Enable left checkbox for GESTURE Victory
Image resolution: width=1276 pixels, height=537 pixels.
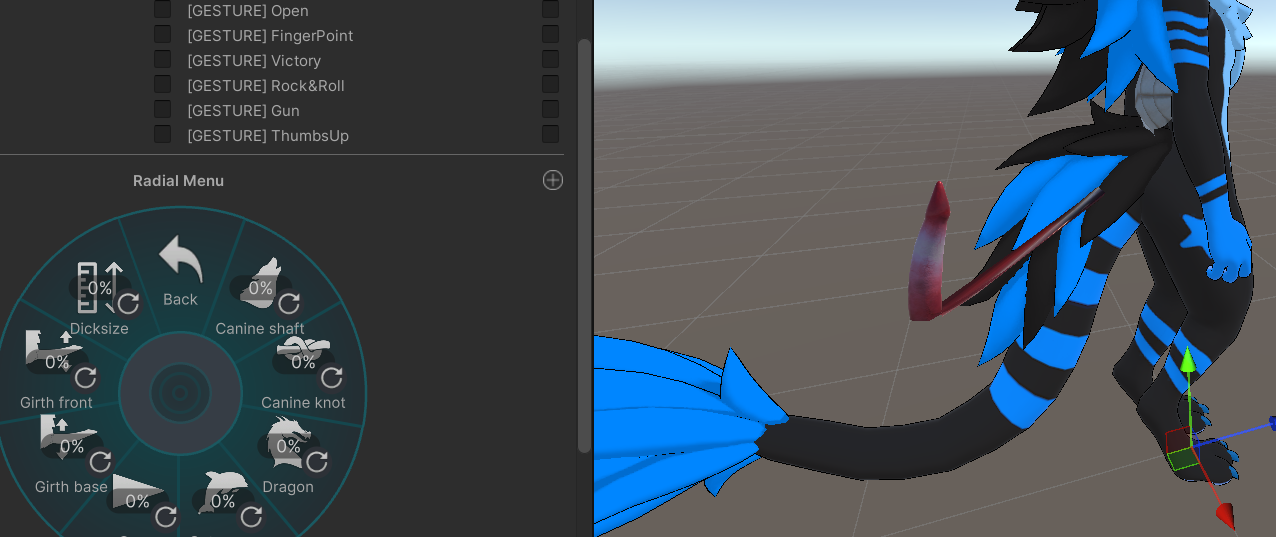tap(162, 60)
